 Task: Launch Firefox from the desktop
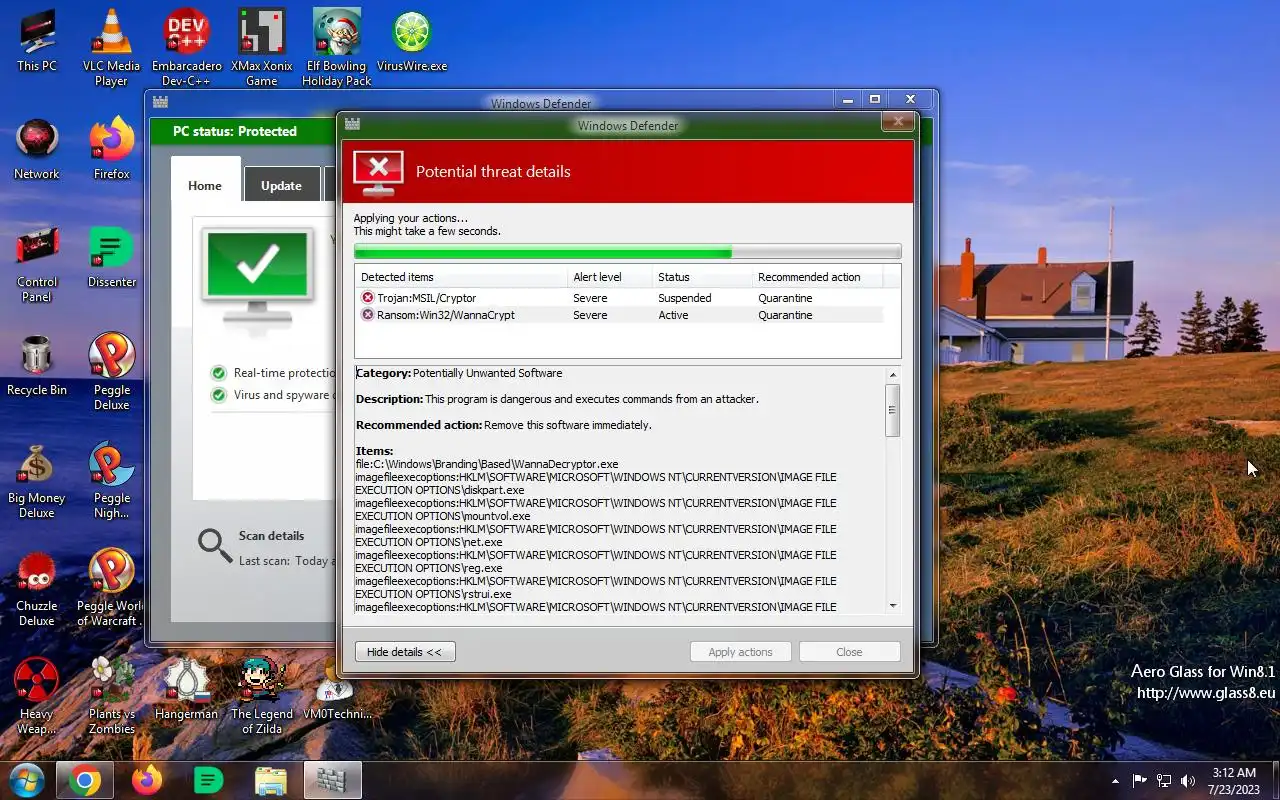coord(111,149)
